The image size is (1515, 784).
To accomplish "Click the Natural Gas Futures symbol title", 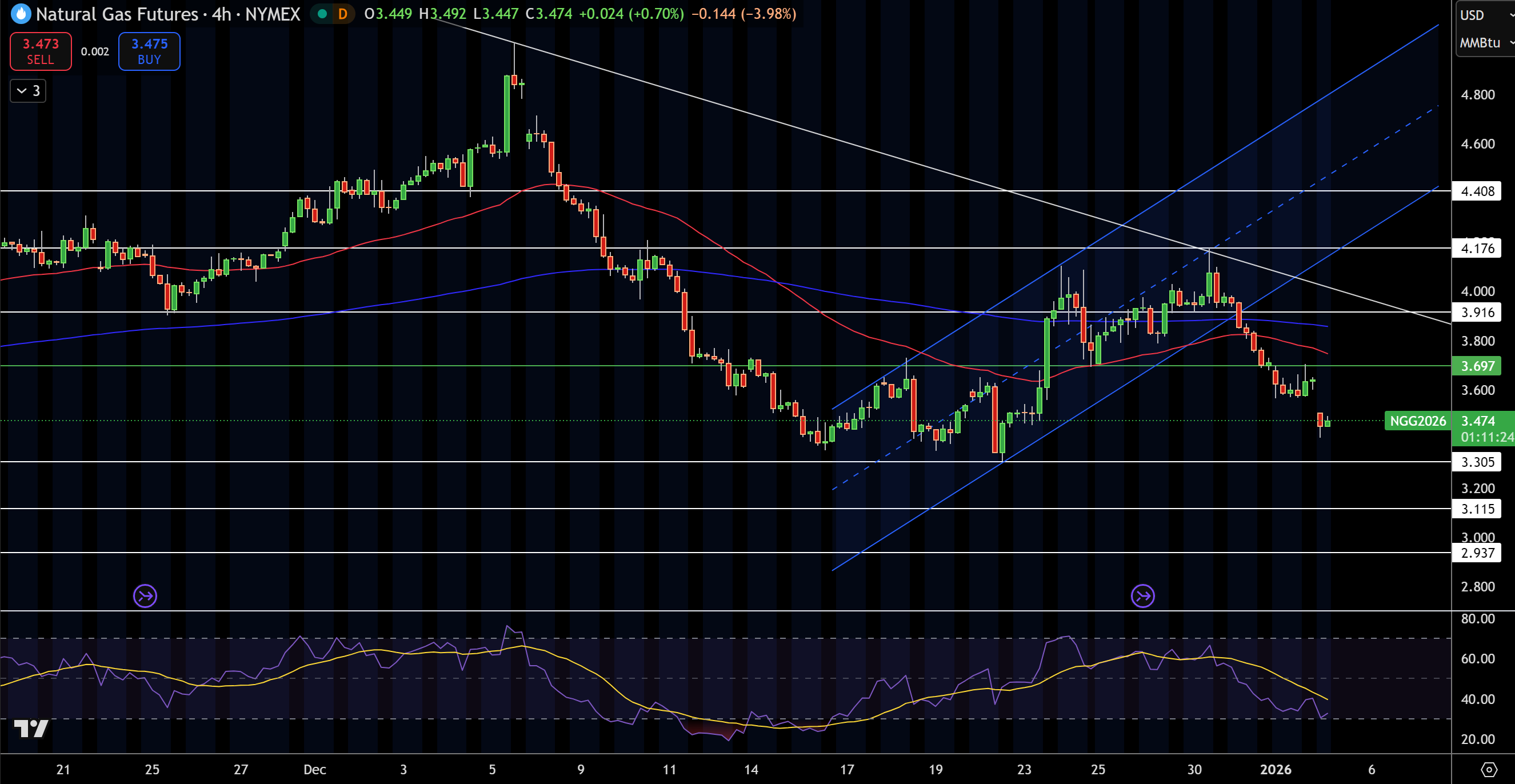I will tap(117, 14).
